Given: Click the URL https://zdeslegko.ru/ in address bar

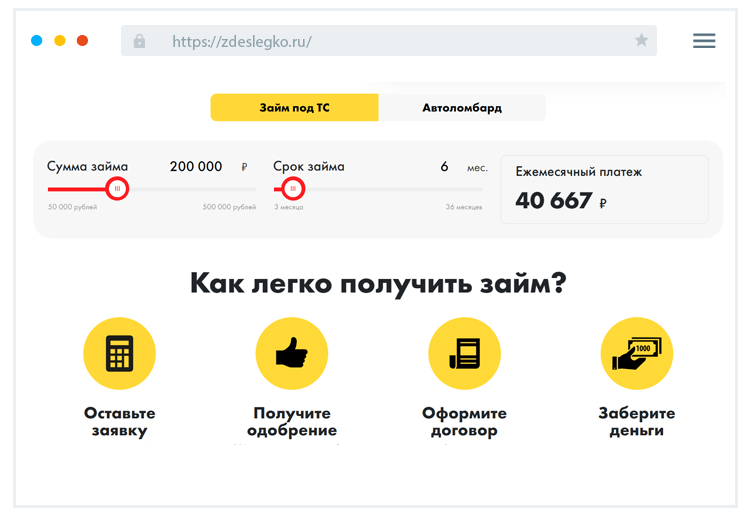Looking at the screenshot, I should [x=242, y=42].
